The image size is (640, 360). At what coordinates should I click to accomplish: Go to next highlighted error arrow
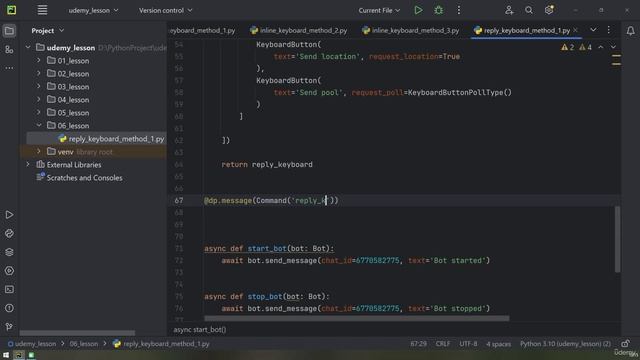pyautogui.click(x=613, y=47)
